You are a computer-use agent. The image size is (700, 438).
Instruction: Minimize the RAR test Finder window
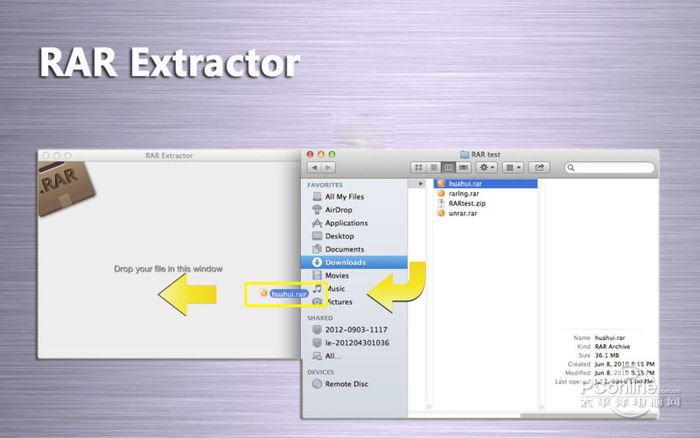pos(321,154)
